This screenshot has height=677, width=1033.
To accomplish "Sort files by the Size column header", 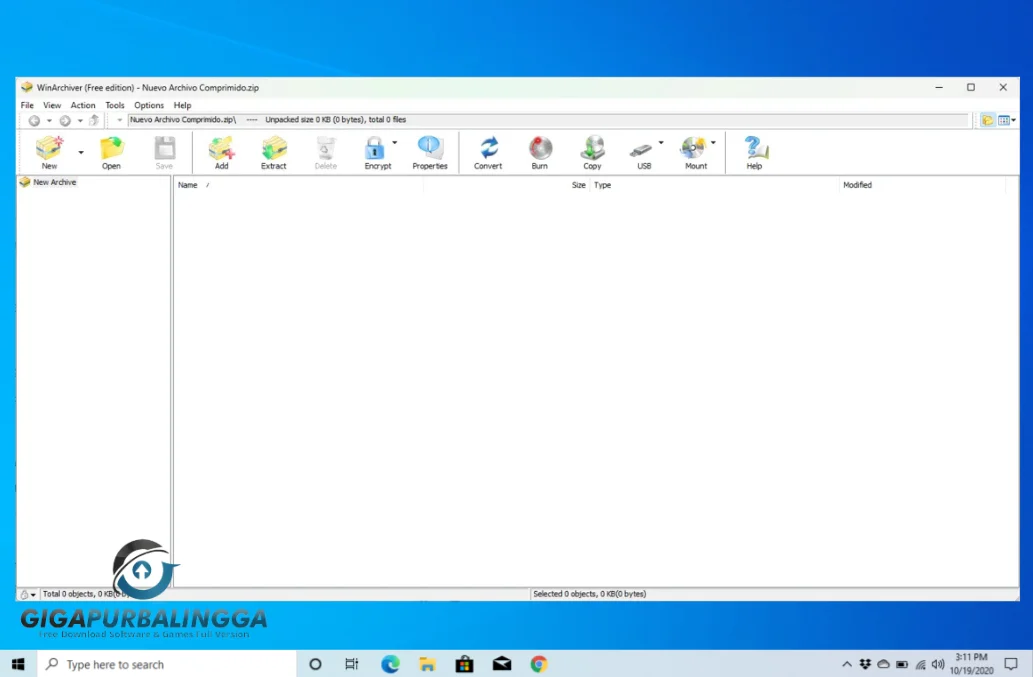I will coord(578,185).
